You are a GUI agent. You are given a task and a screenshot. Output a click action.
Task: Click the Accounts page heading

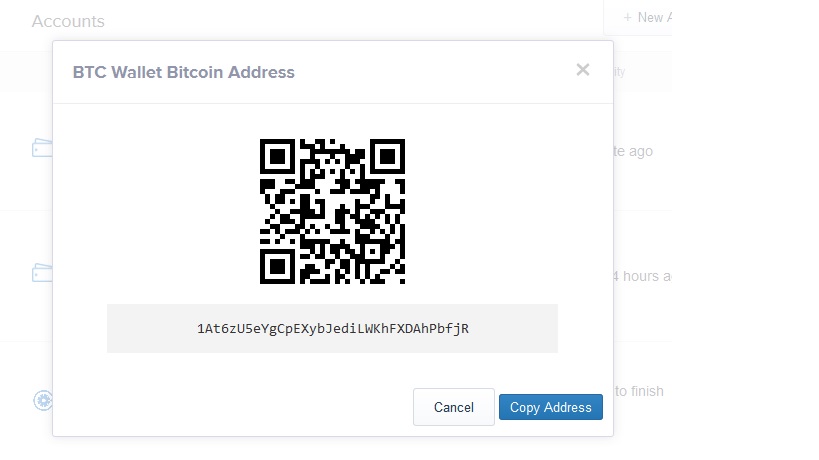click(68, 21)
